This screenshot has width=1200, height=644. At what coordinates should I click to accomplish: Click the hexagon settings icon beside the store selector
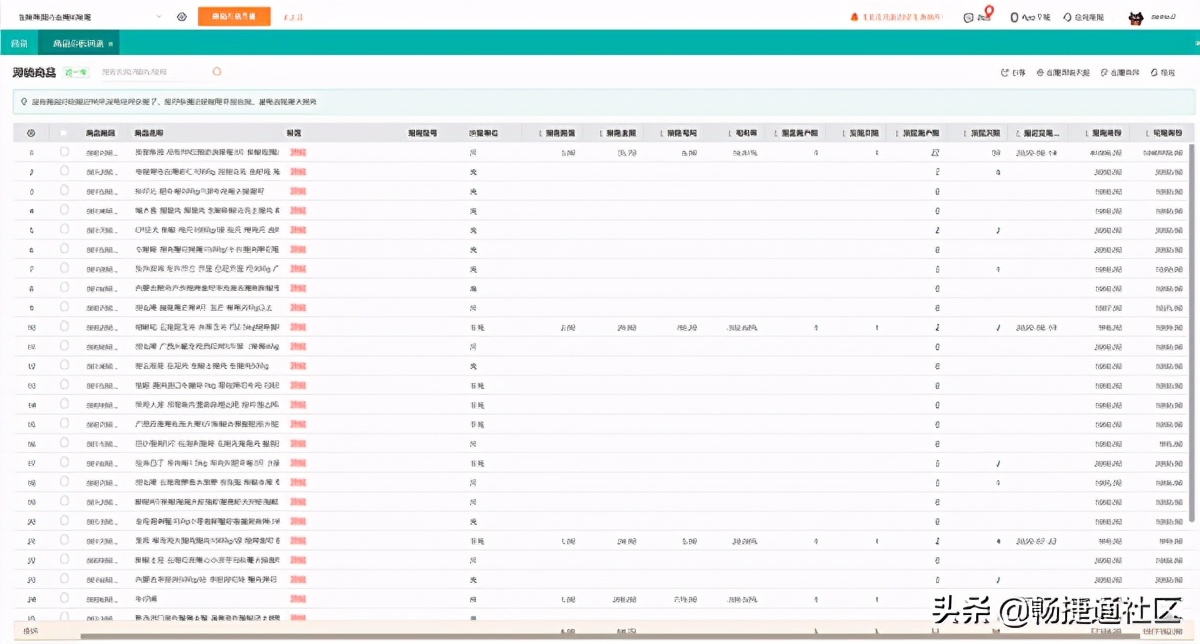(181, 17)
